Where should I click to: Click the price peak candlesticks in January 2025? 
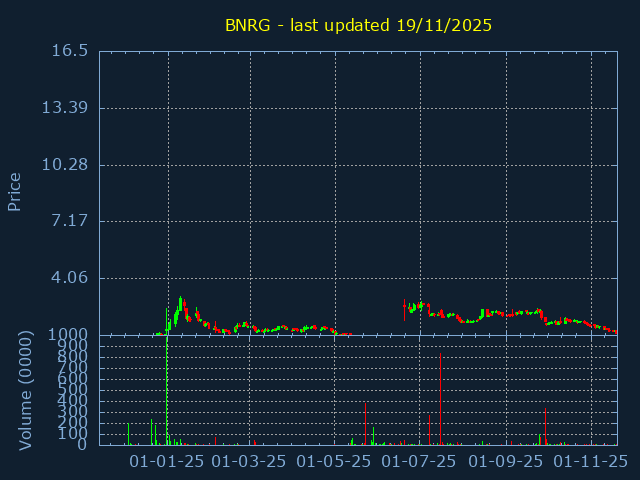tap(181, 303)
